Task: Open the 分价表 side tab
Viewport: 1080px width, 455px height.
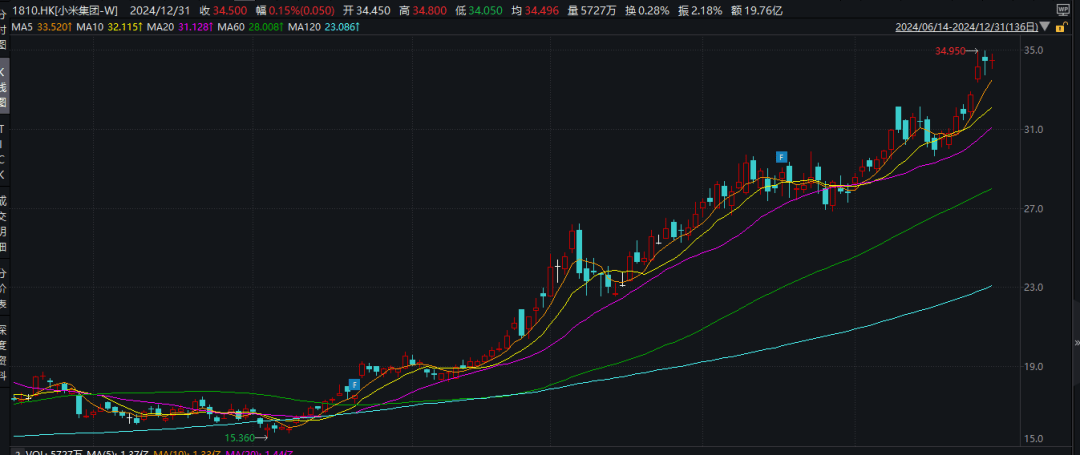Action: click(x=4, y=287)
